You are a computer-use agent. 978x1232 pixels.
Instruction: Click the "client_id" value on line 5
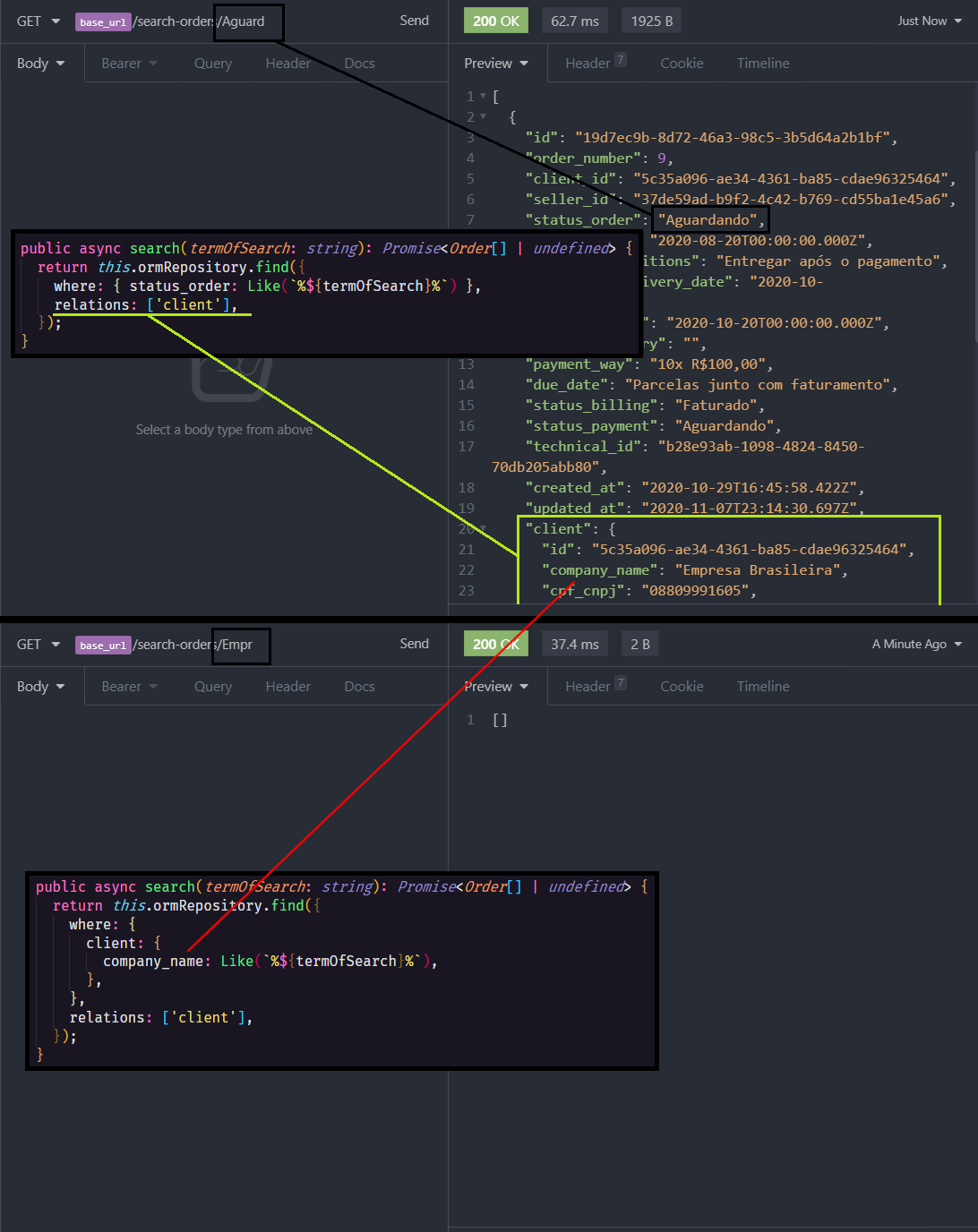[x=790, y=178]
